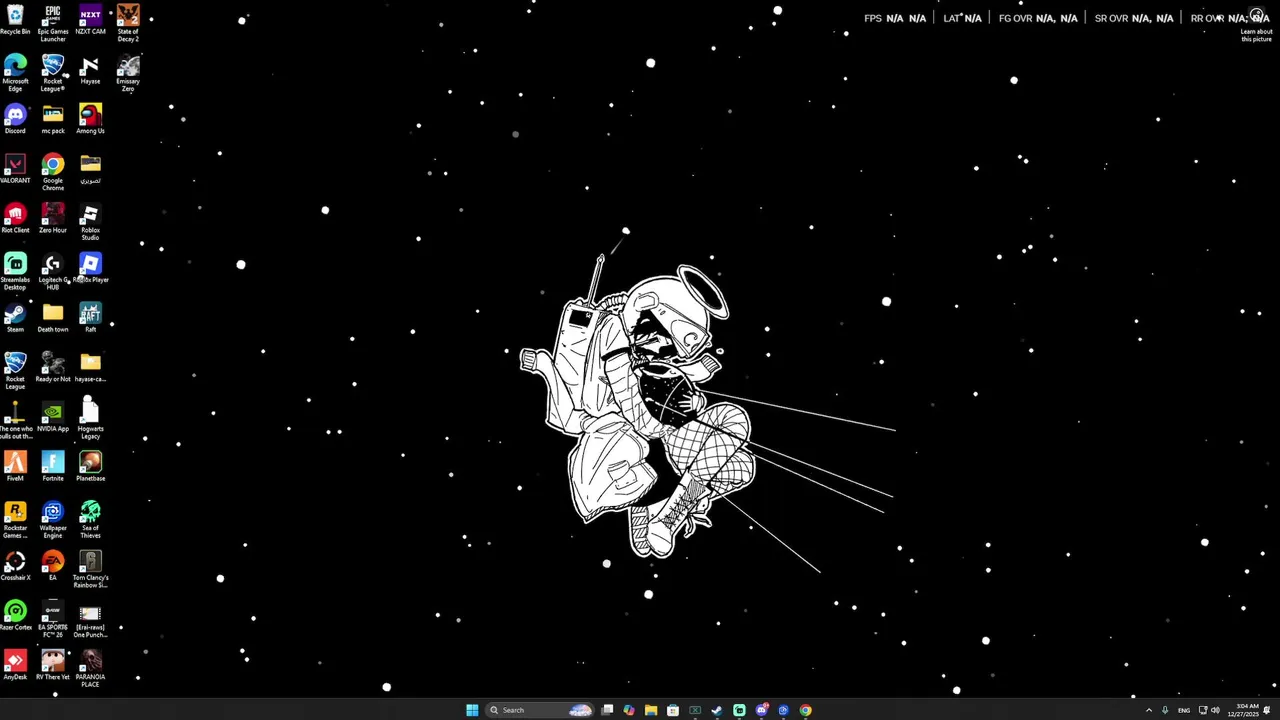Select the Fortnite desktop icon

[53, 467]
